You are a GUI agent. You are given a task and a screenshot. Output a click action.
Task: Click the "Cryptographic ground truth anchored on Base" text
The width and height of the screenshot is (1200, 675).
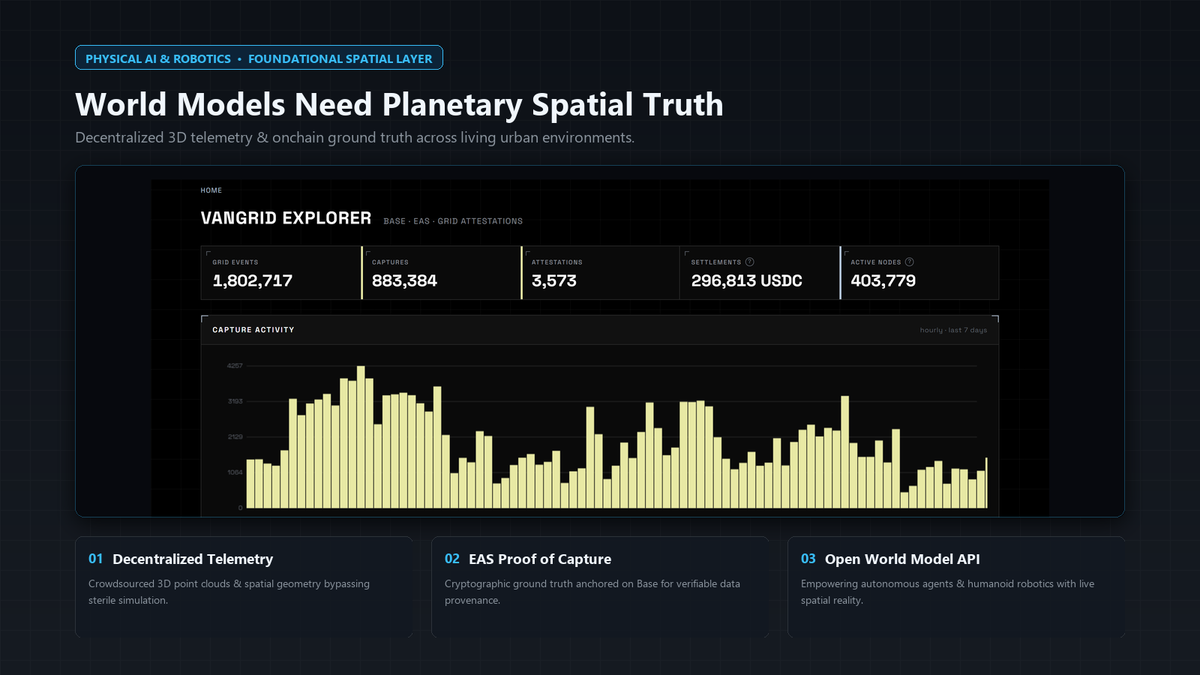pyautogui.click(x=593, y=592)
